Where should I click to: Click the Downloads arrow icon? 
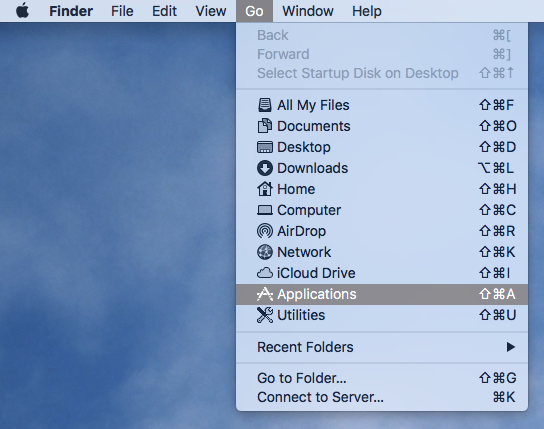pyautogui.click(x=265, y=168)
